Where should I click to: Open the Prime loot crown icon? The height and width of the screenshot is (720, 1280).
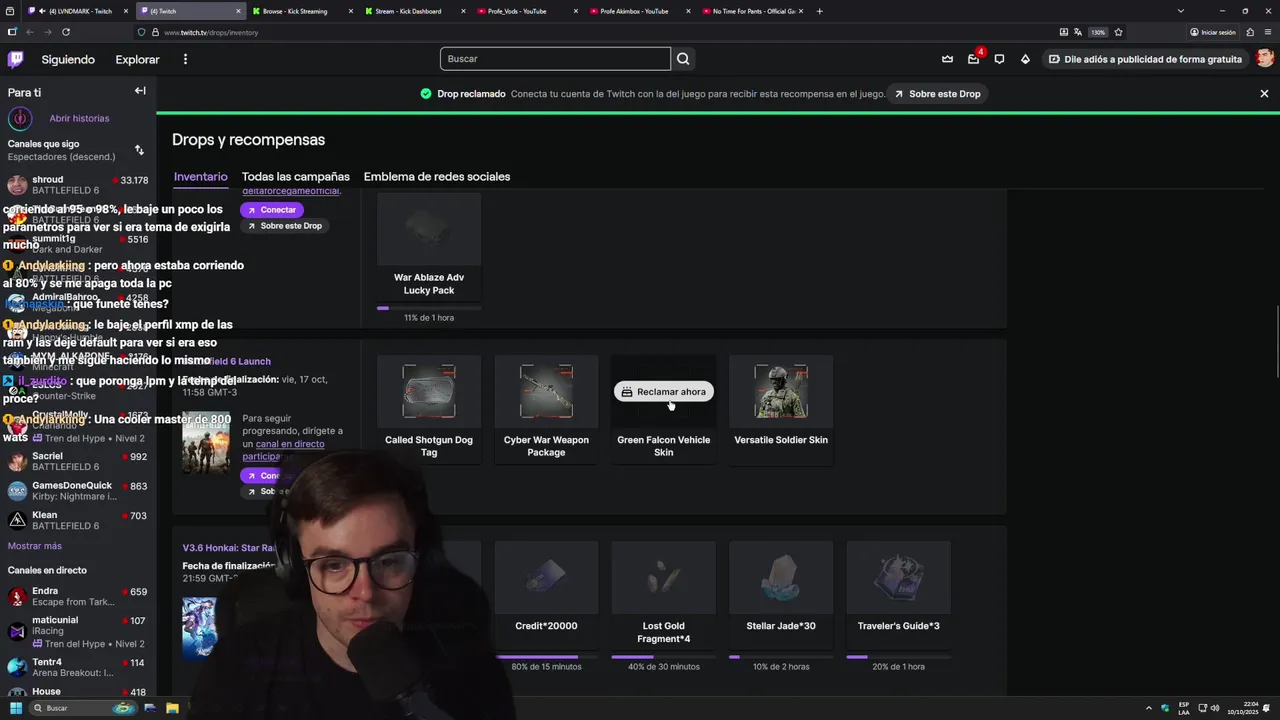947,59
